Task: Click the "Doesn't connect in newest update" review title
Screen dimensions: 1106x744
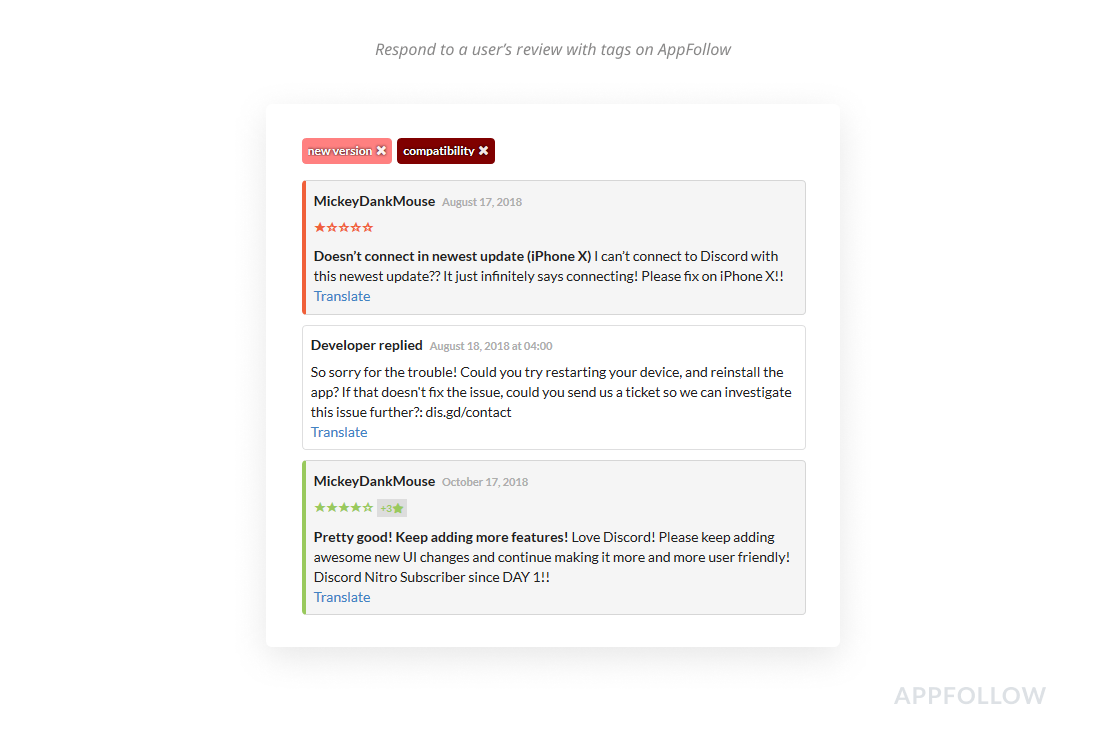Action: [x=452, y=256]
